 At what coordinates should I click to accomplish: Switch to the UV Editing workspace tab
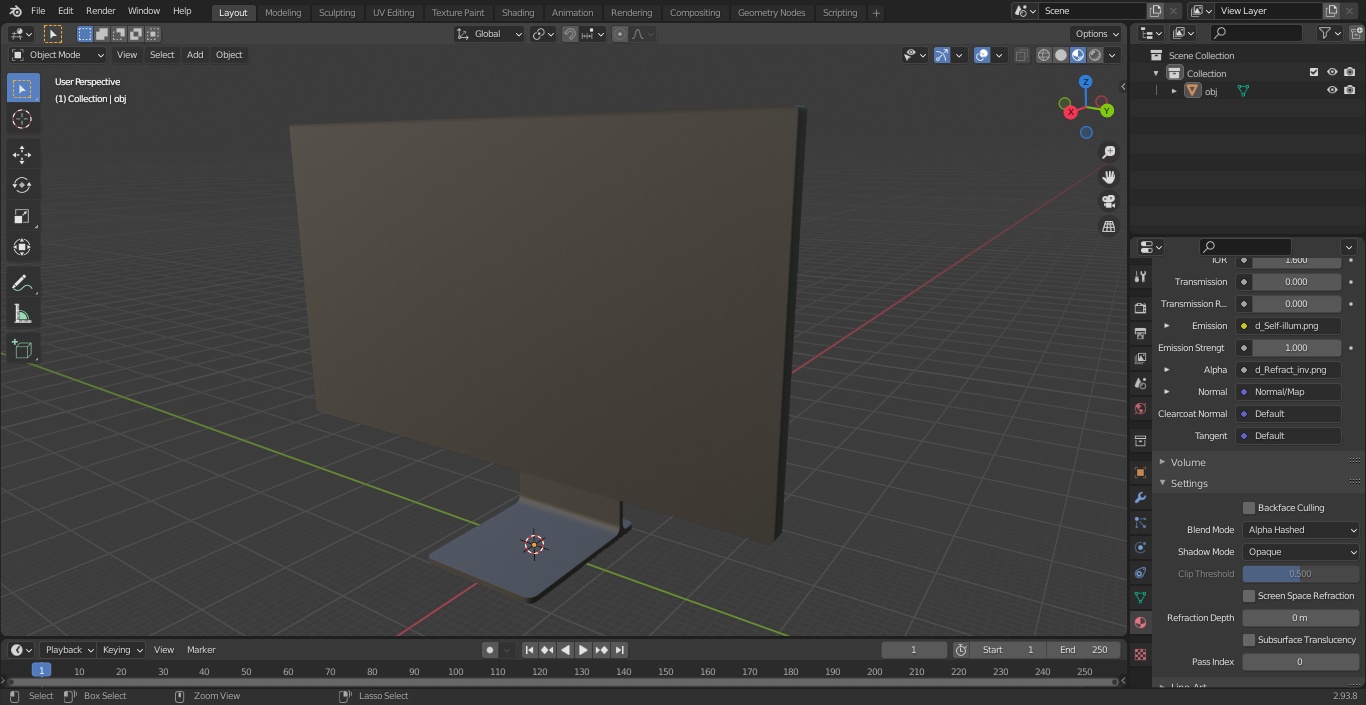[393, 13]
